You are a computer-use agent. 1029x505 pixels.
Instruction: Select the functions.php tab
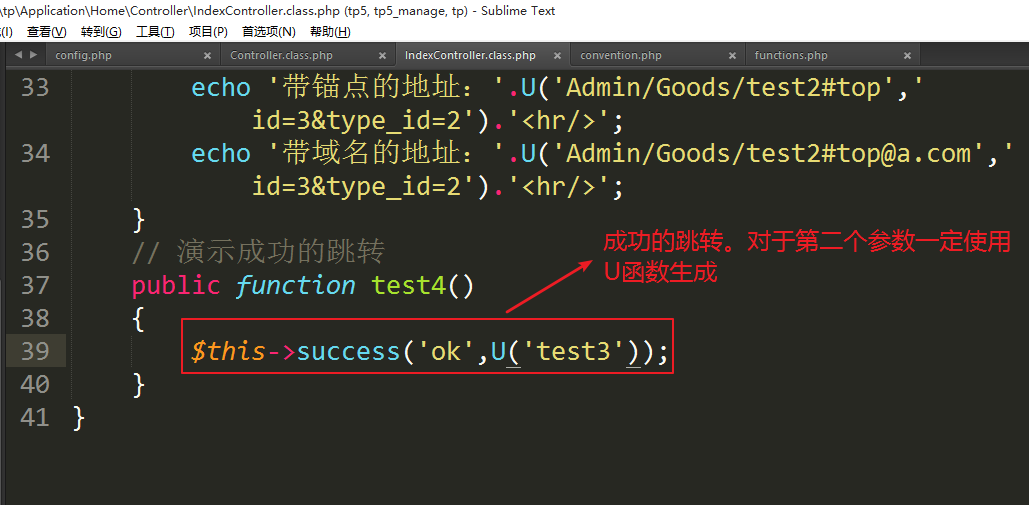[791, 56]
